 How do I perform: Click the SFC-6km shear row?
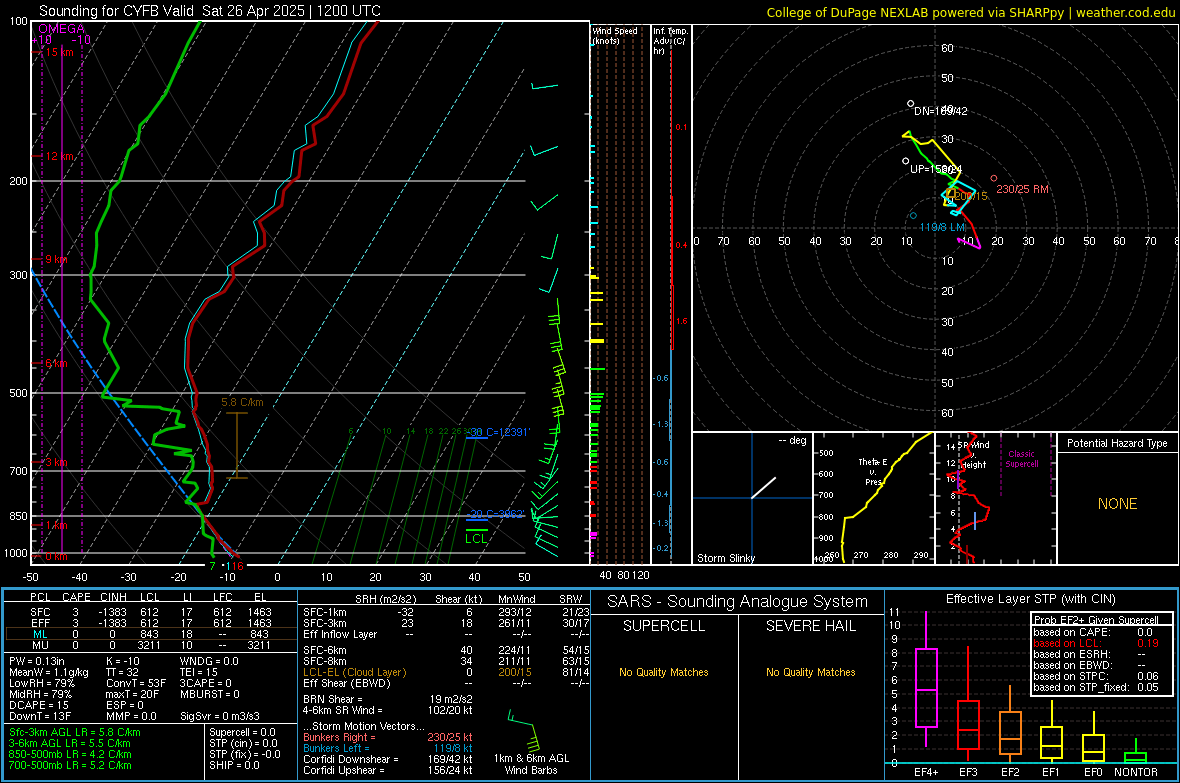pos(446,650)
